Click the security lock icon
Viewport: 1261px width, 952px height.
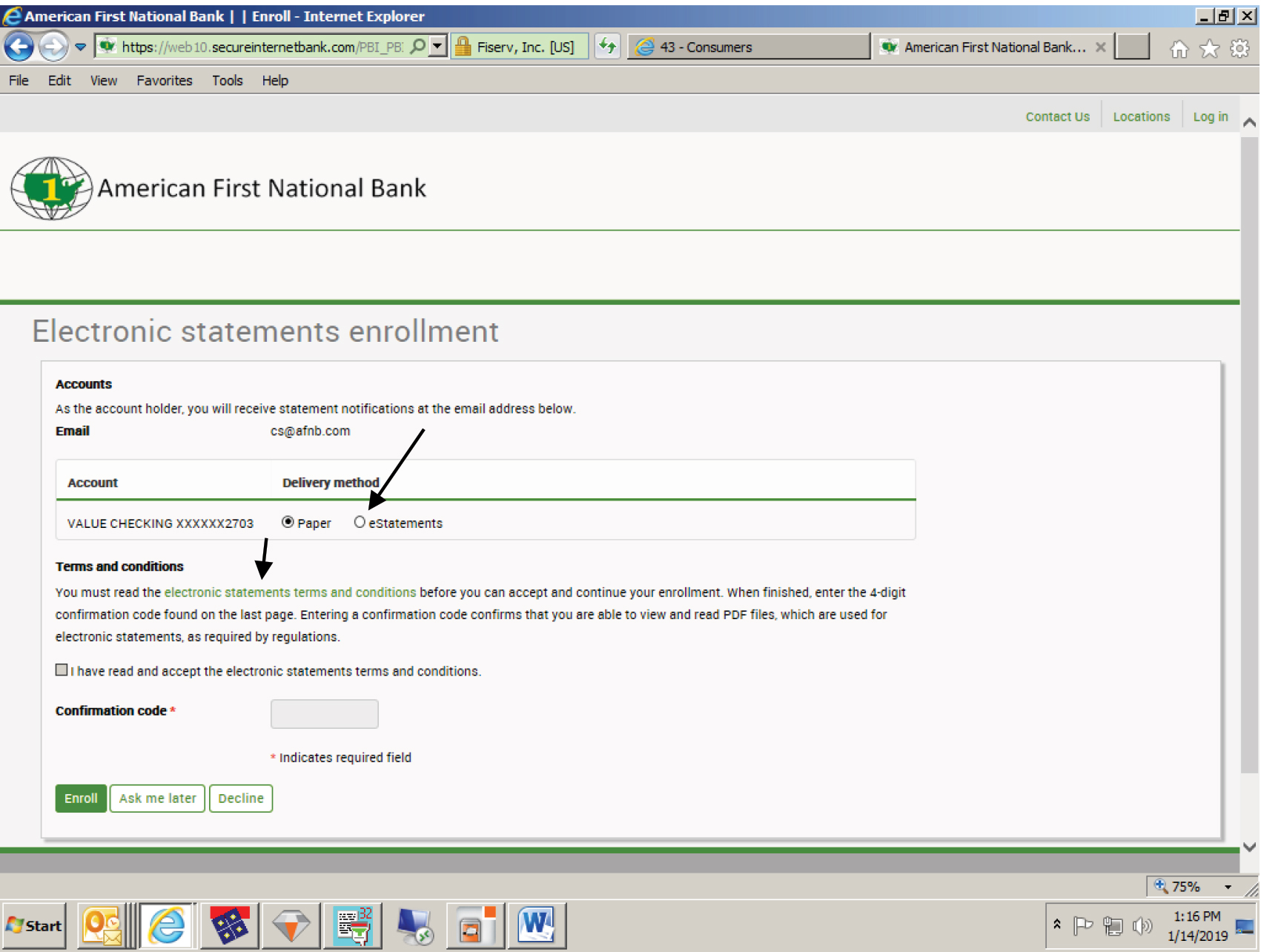coord(463,47)
